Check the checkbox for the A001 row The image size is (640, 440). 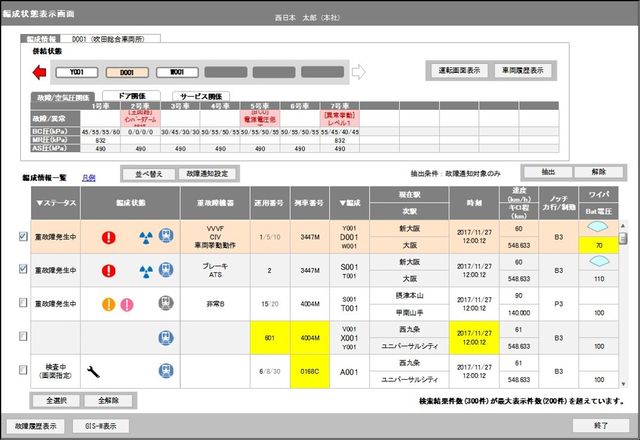23,369
